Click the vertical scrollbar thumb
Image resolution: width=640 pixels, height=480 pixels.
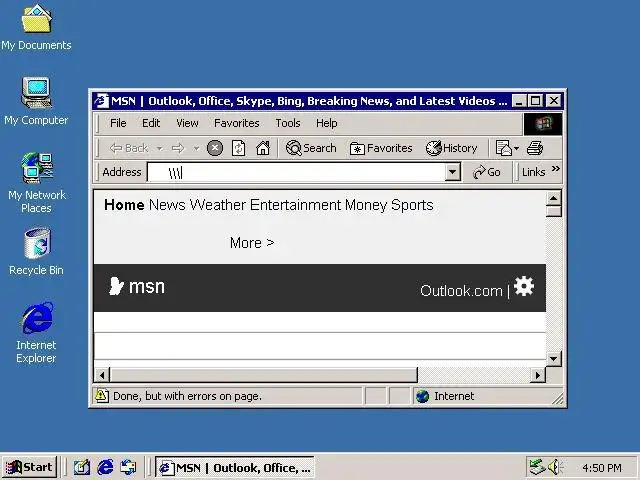pos(553,211)
